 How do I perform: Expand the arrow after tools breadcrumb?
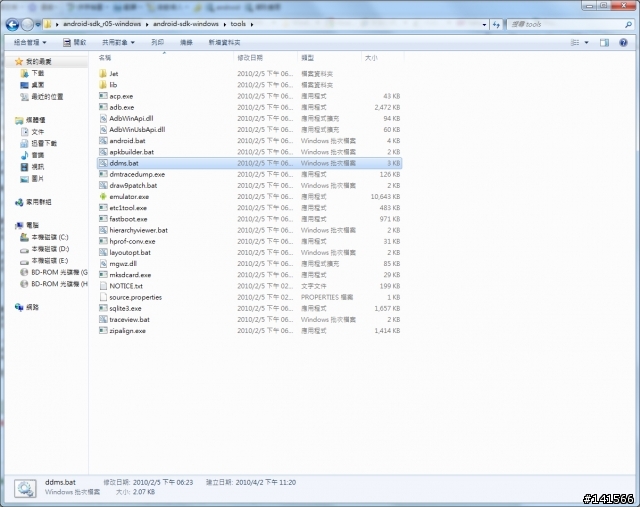(252, 24)
